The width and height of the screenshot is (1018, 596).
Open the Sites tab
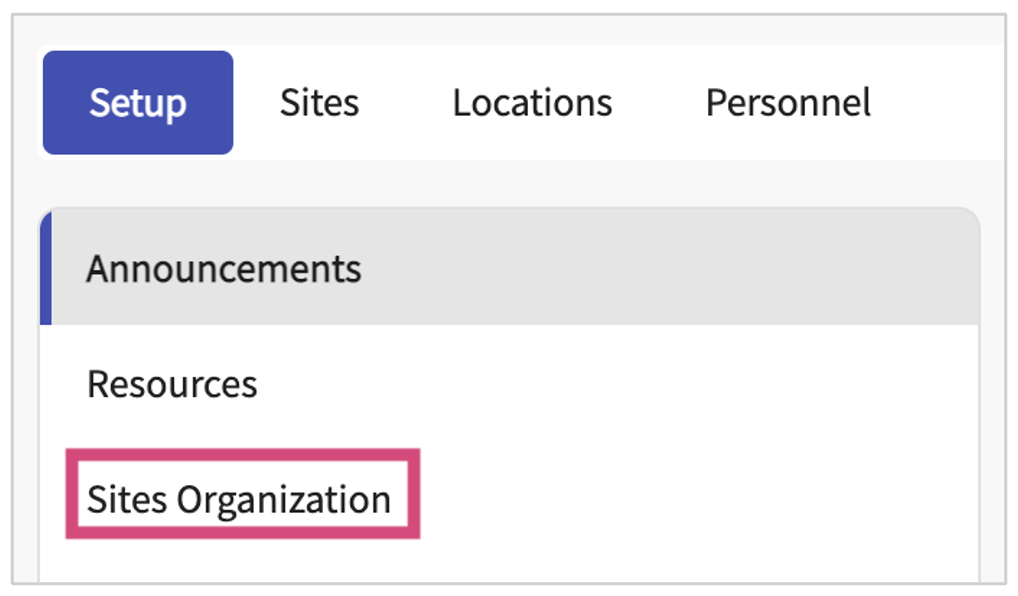coord(319,103)
